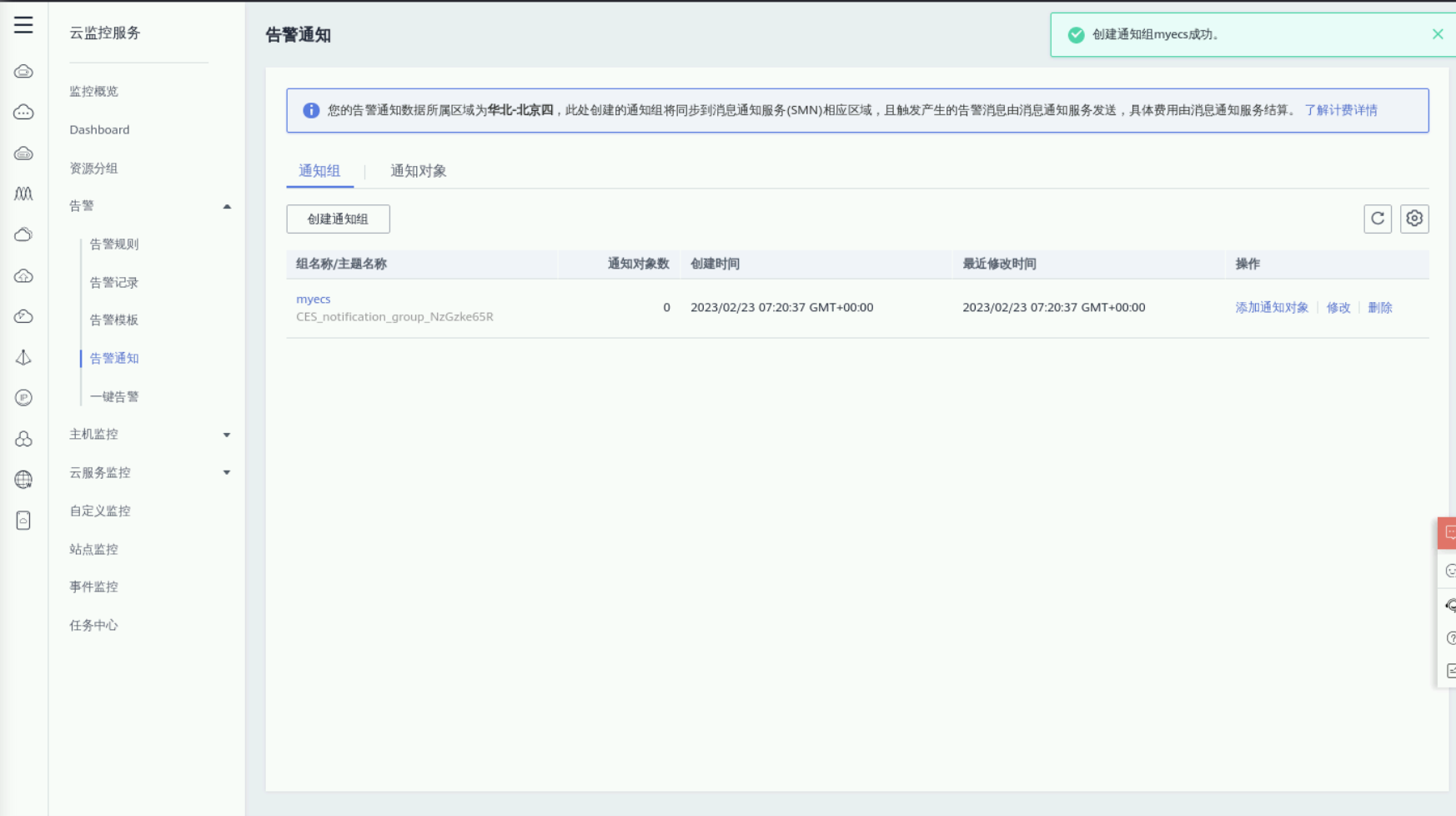
Task: Open 资源分组 in the sidebar
Action: [94, 168]
